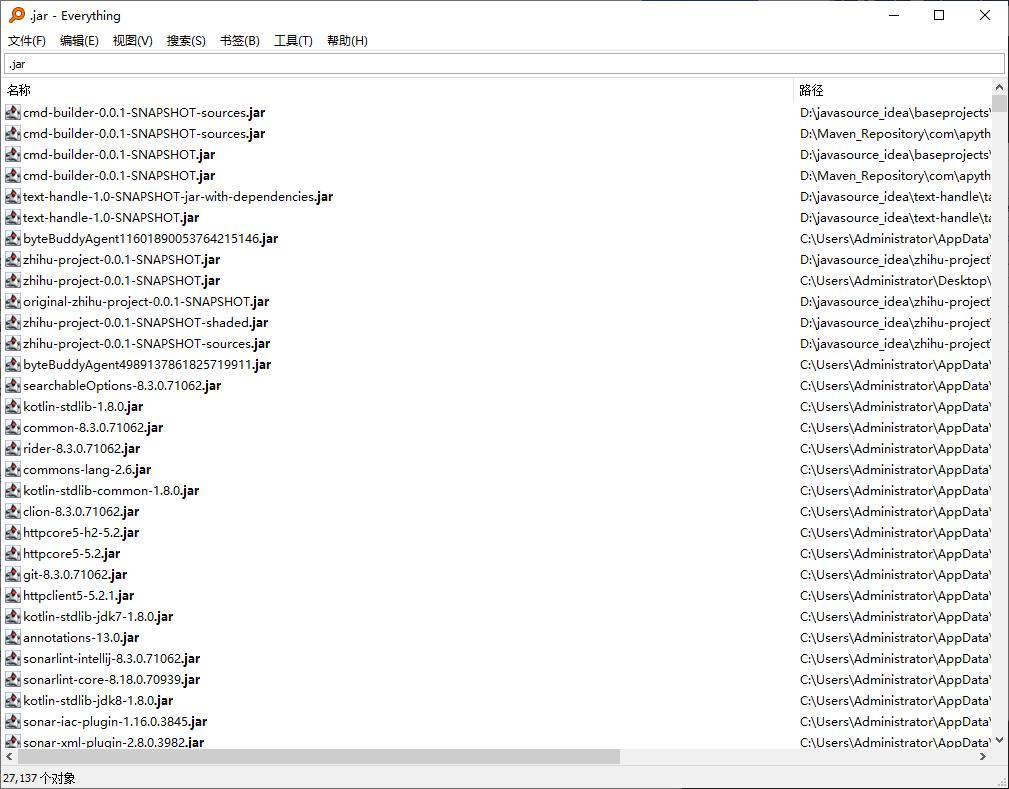This screenshot has width=1009, height=789.
Task: Click the horizontal scrollbar right arrow
Action: pyautogui.click(x=983, y=756)
